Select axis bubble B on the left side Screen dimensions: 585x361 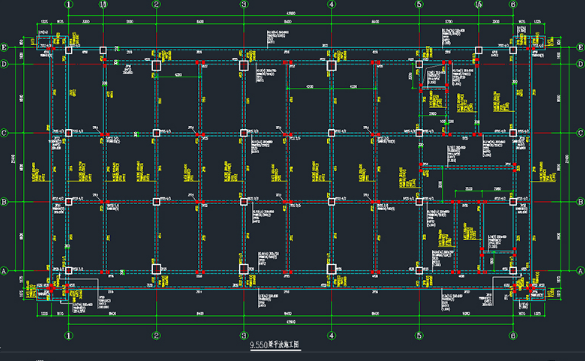[4, 202]
